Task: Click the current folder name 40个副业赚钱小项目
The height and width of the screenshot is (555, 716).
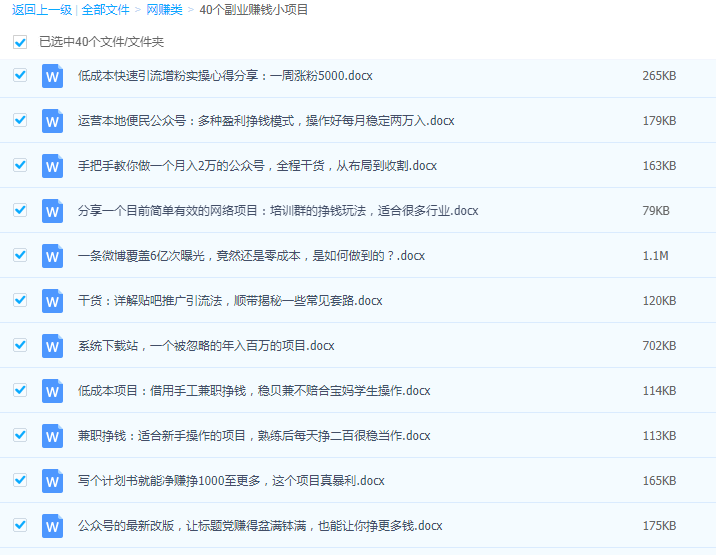Action: click(254, 10)
